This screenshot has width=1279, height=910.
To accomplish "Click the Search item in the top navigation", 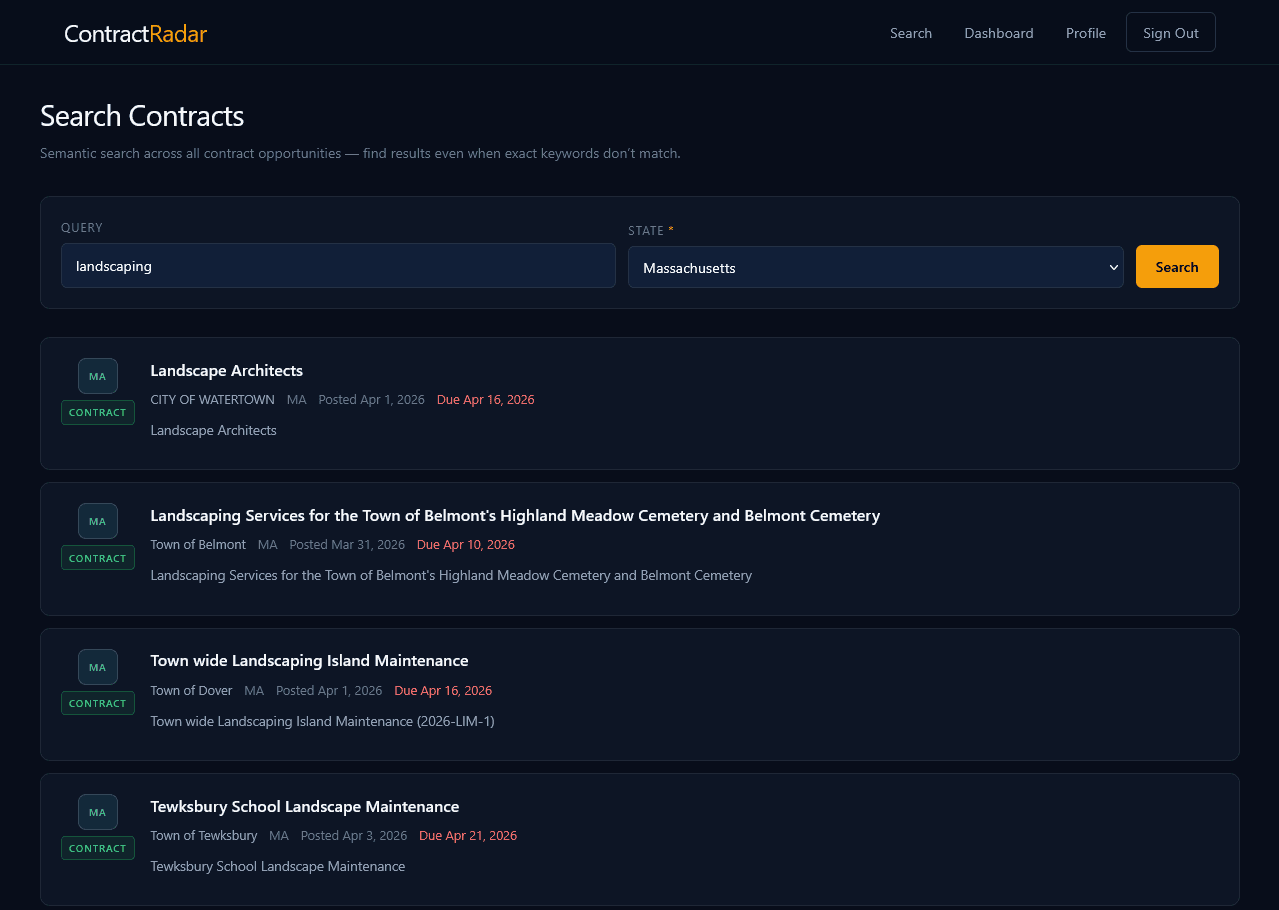I will pos(910,33).
